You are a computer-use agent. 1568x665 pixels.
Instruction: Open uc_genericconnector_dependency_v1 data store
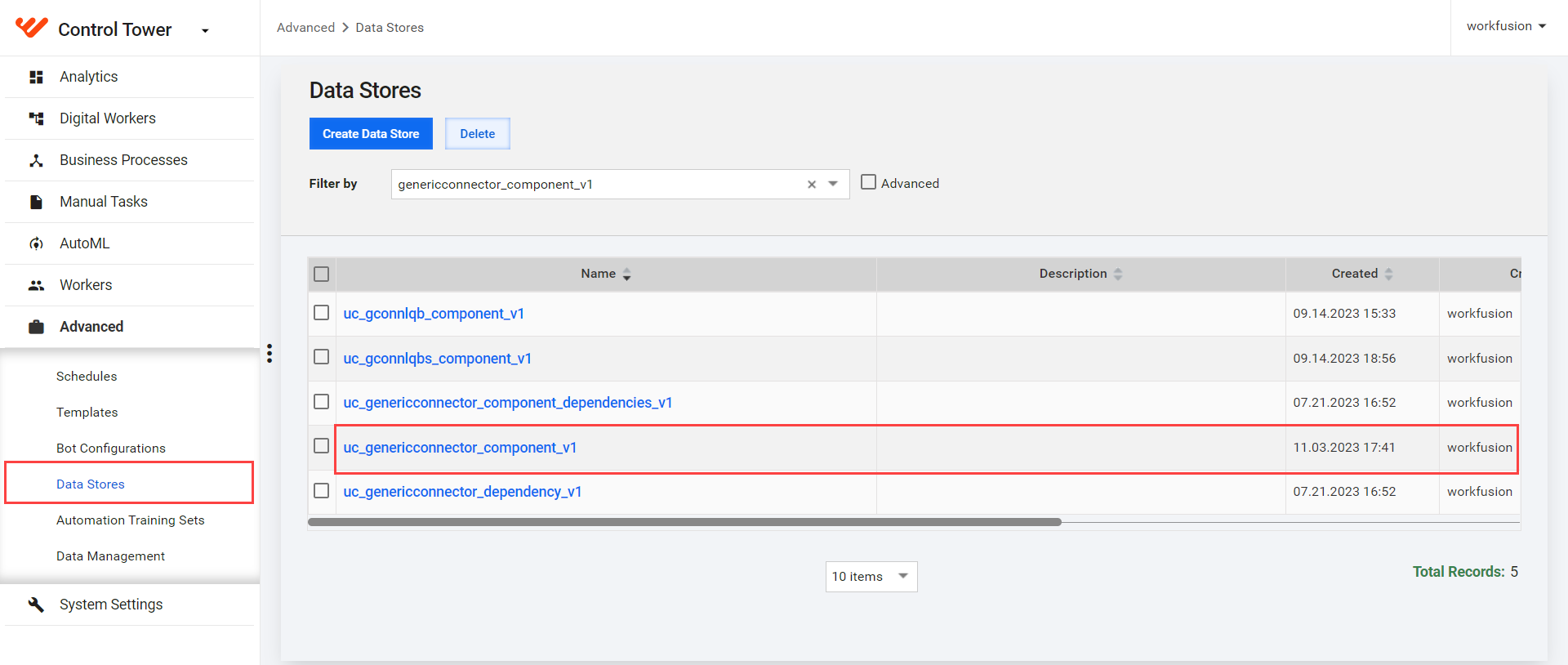click(462, 492)
